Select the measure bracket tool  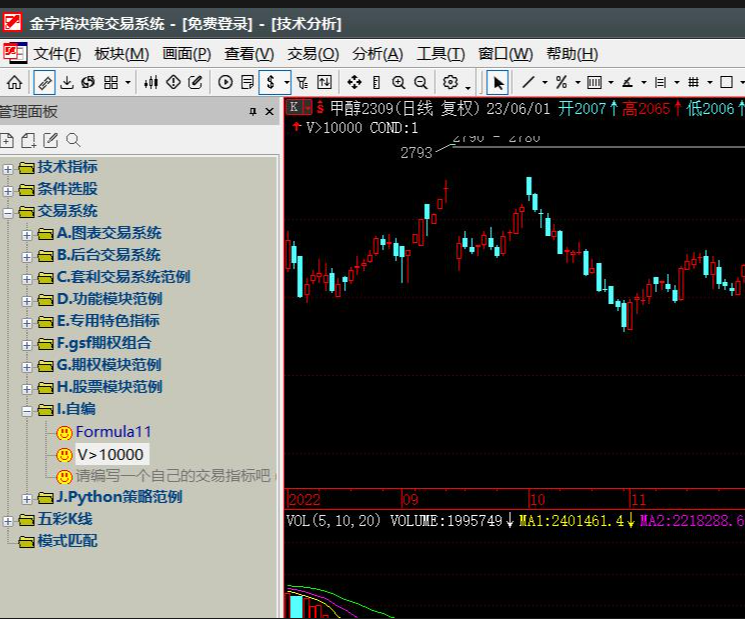pos(660,83)
